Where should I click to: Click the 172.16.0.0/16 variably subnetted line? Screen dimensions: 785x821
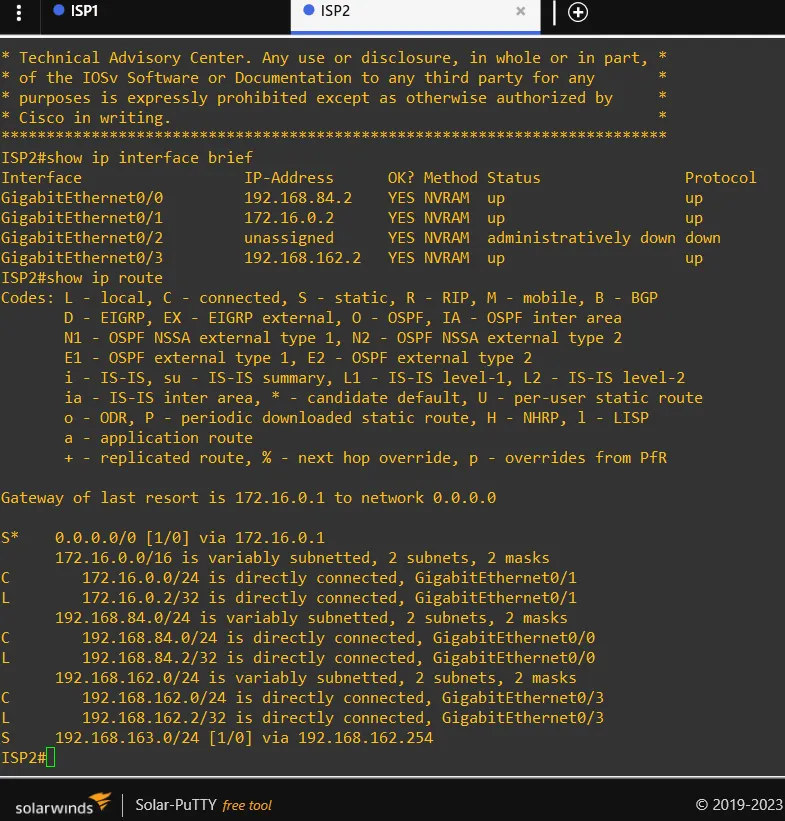point(302,558)
